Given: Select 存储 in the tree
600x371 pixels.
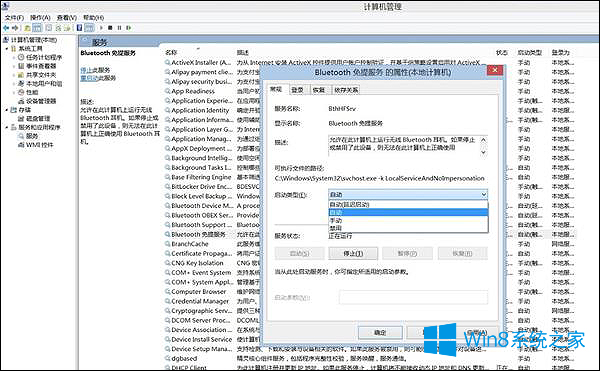Looking at the screenshot, I should coord(25,110).
